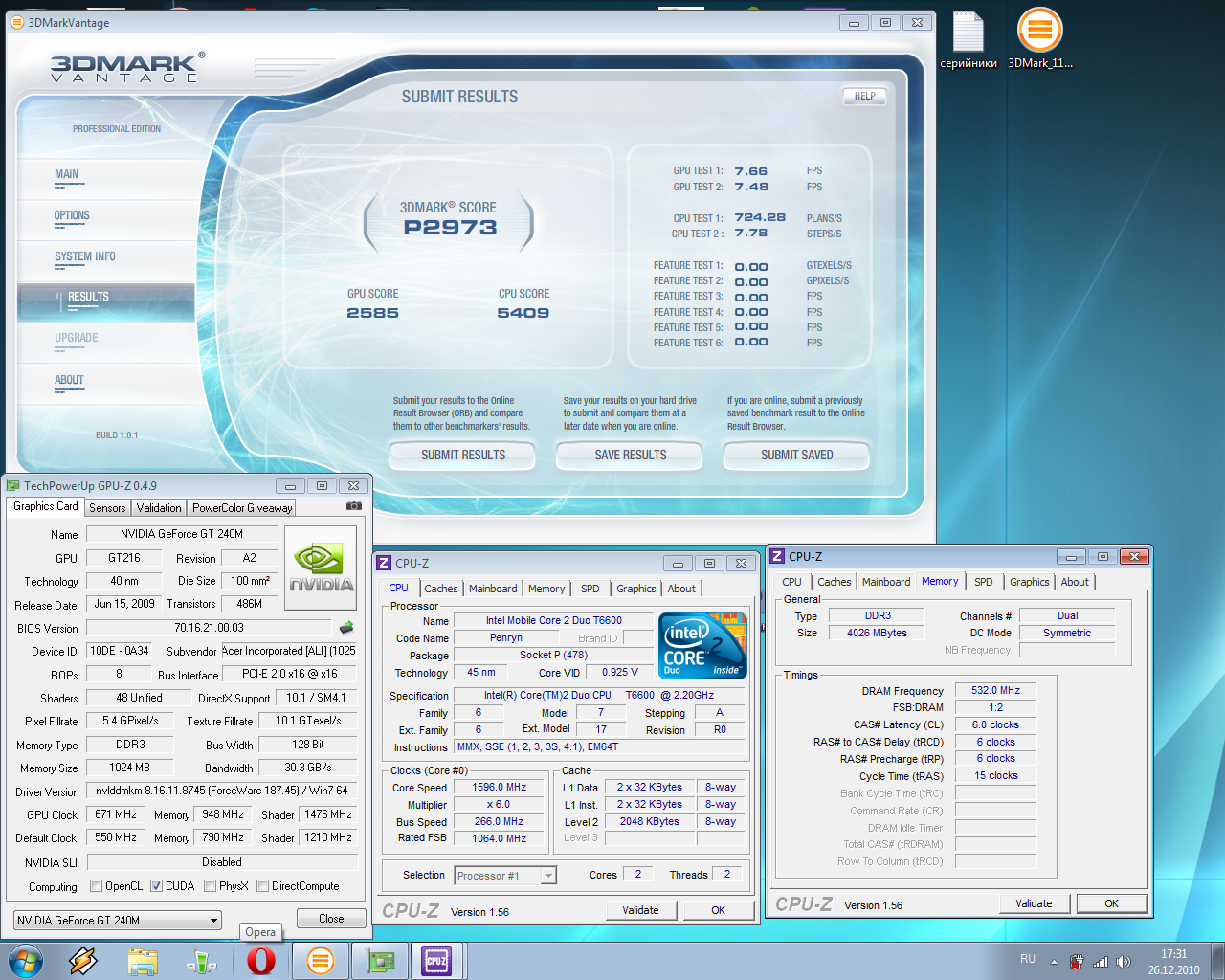Open the 3DMark_11 desktop shortcut
1225x980 pixels.
pos(1040,40)
